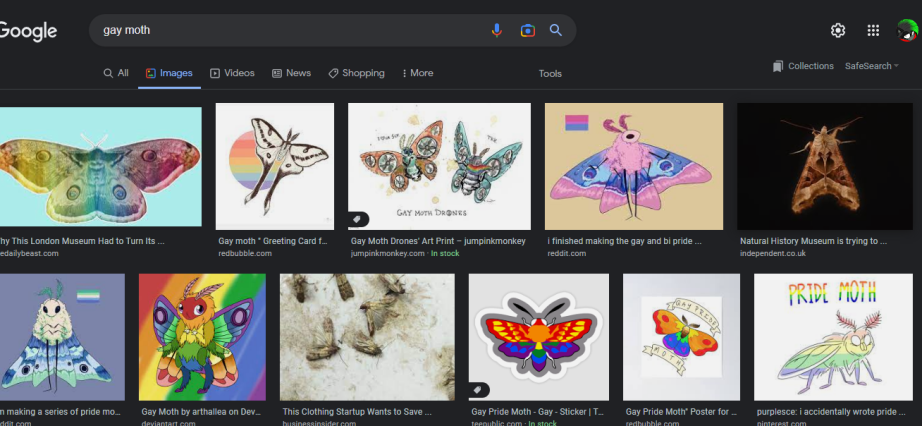This screenshot has width=922, height=426.
Task: Switch to the News tab
Action: pos(291,73)
